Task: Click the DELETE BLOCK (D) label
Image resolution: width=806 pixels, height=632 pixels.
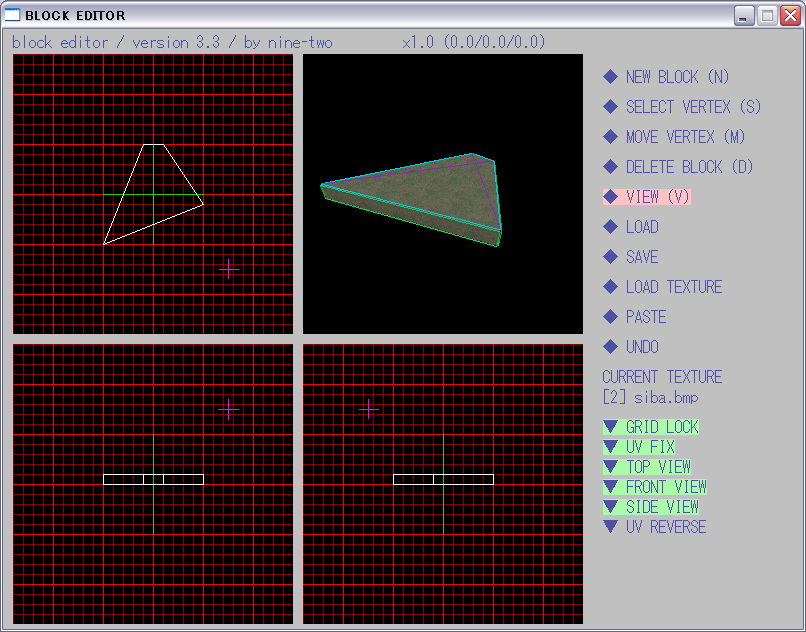Action: [689, 167]
